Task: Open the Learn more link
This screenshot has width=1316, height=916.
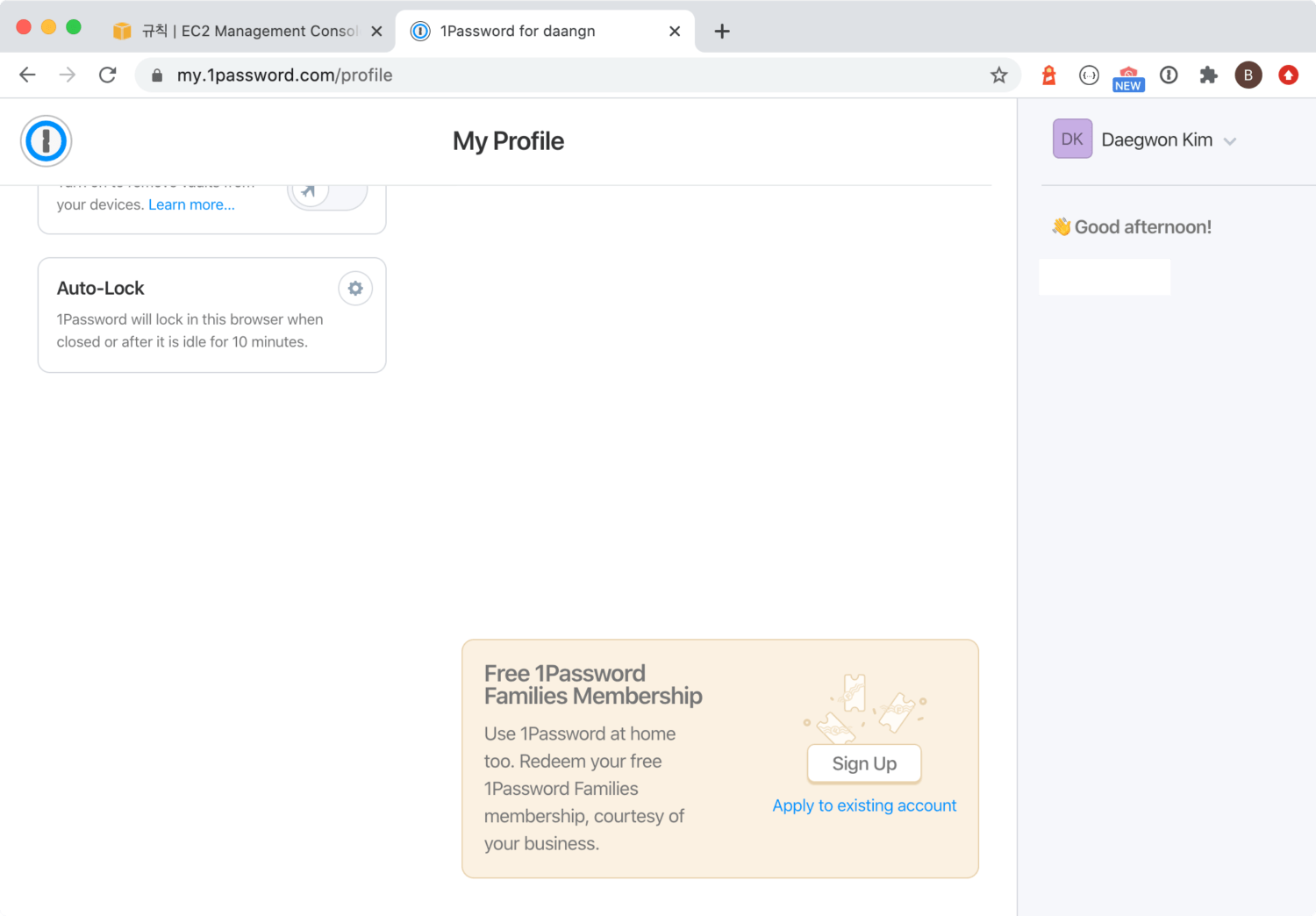Action: 191,204
